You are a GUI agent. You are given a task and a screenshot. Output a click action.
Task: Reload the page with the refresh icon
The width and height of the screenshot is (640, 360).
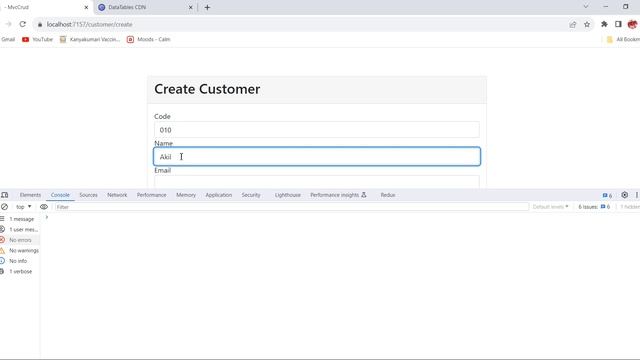22,24
